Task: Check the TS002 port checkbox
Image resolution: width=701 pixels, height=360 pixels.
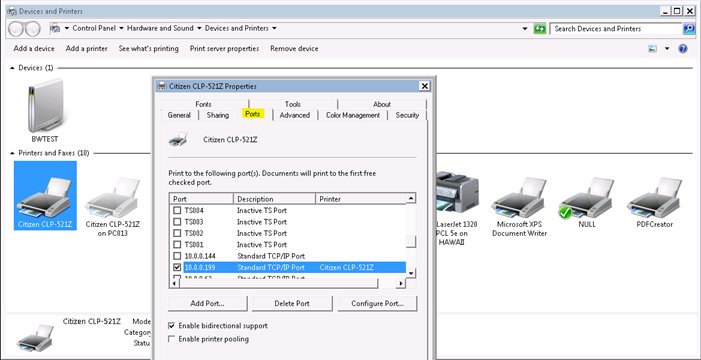Action: coord(177,233)
